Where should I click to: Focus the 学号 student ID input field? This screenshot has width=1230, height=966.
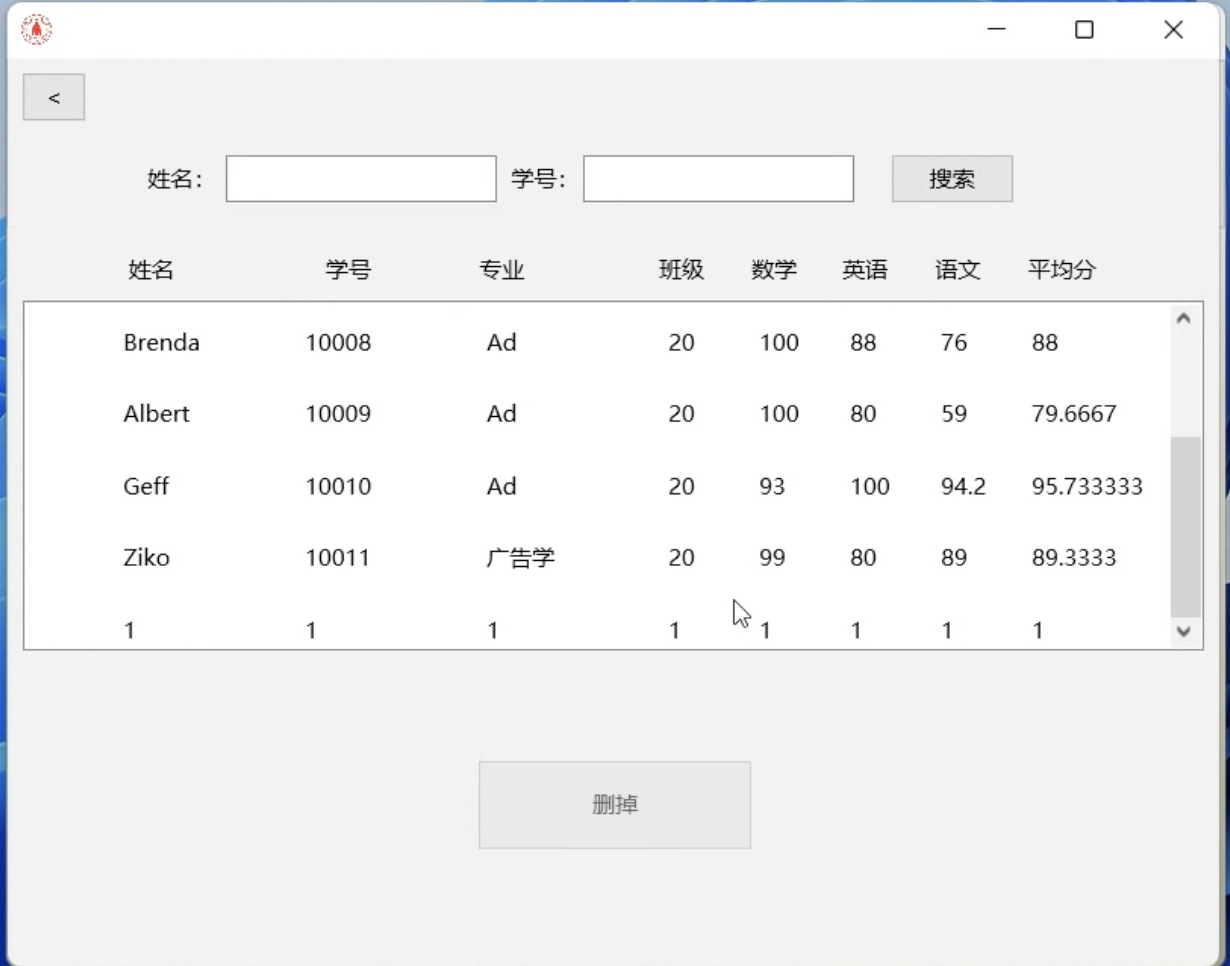[718, 179]
